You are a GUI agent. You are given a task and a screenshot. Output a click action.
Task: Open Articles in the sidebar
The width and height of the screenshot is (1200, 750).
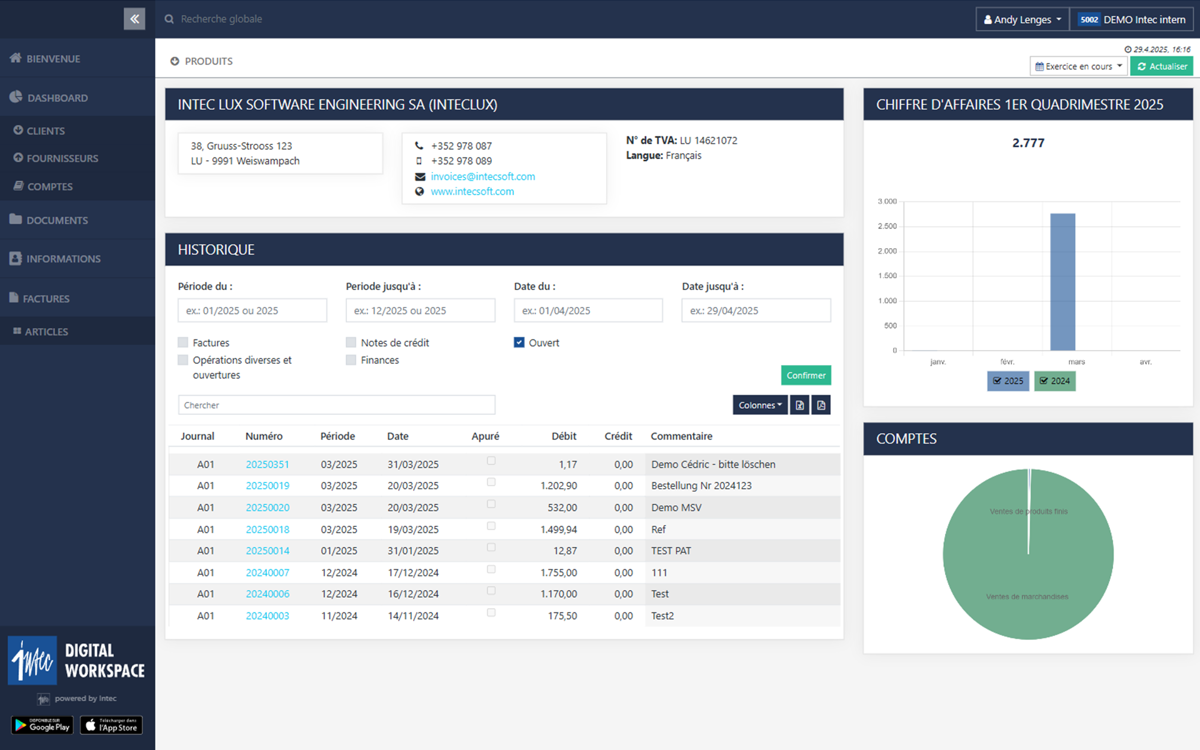click(41, 331)
